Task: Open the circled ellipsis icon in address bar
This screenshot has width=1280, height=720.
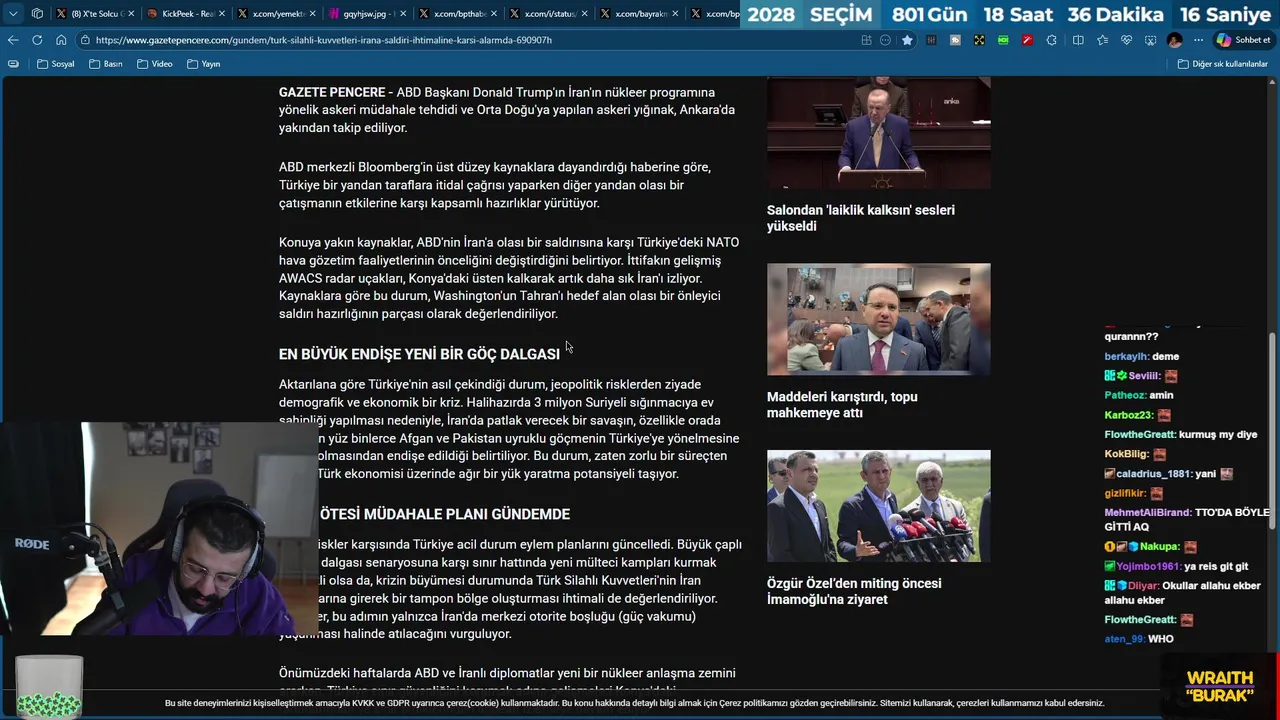Action: click(x=885, y=40)
